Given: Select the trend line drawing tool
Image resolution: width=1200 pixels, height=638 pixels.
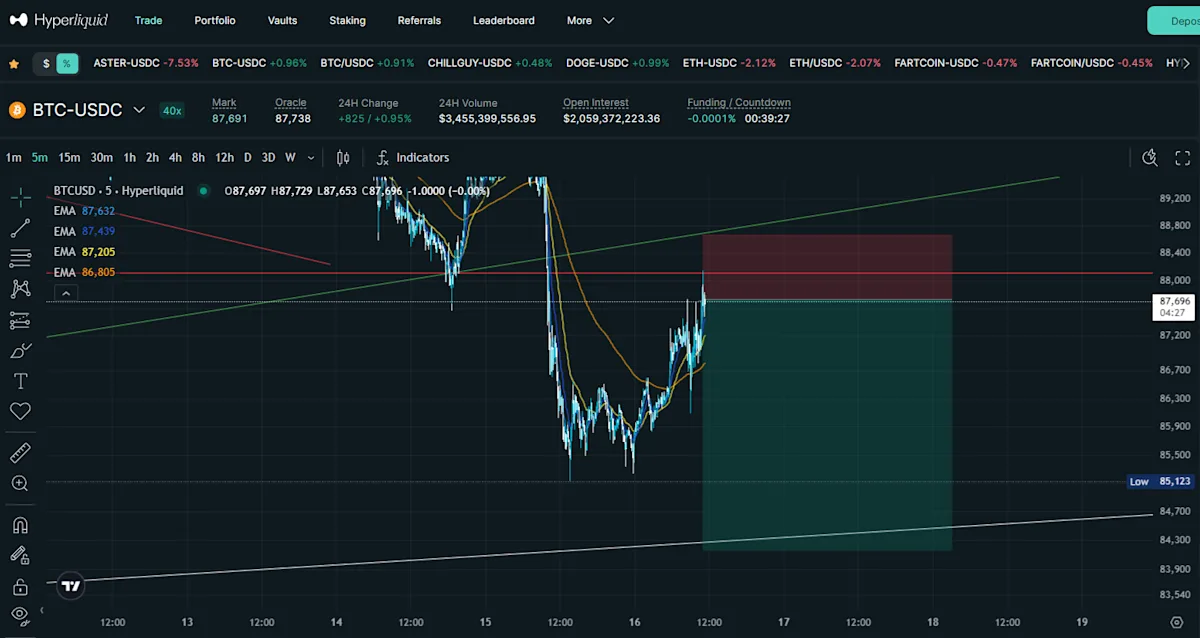Looking at the screenshot, I should 20,228.
